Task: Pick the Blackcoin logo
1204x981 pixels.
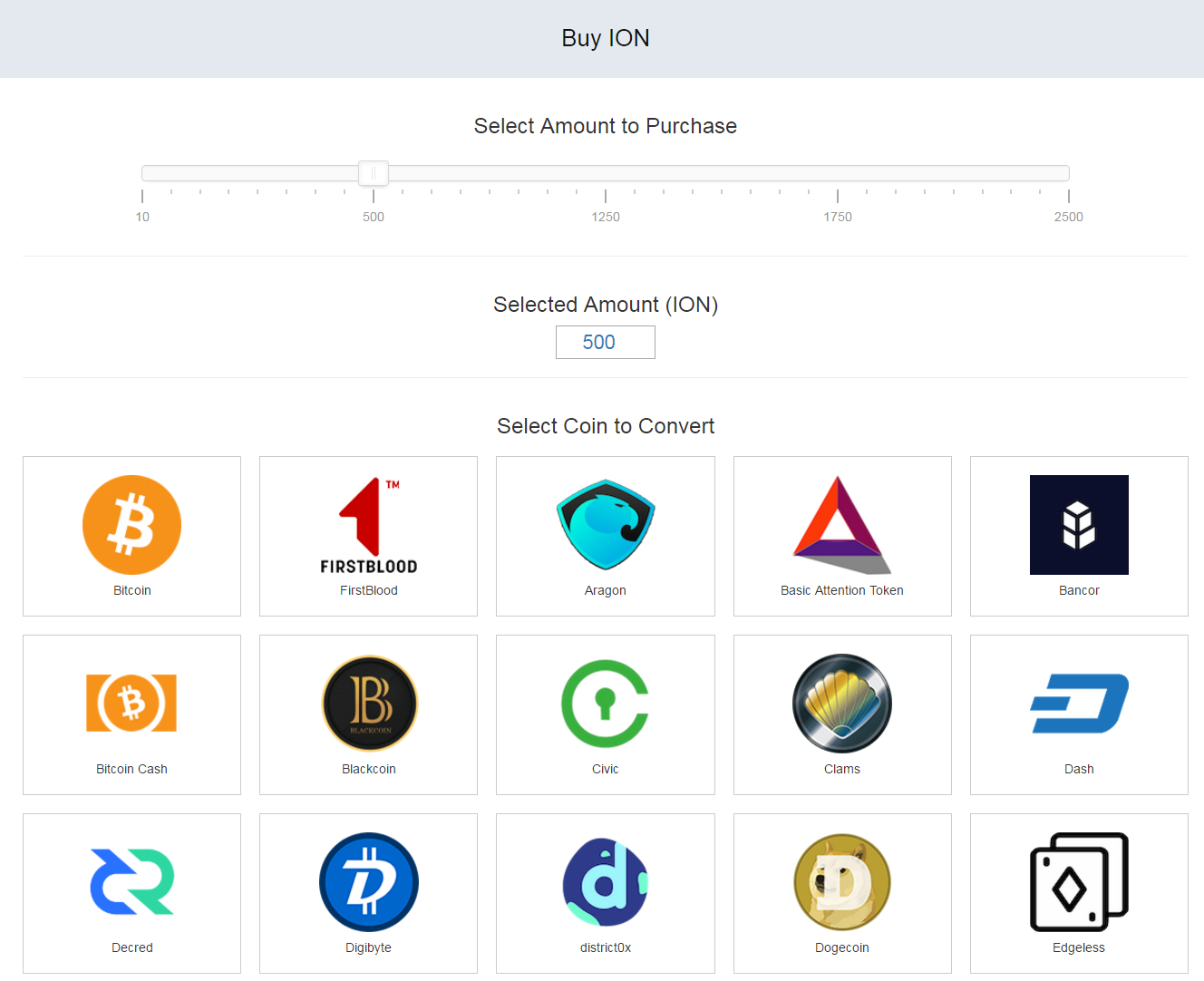Action: coord(369,704)
